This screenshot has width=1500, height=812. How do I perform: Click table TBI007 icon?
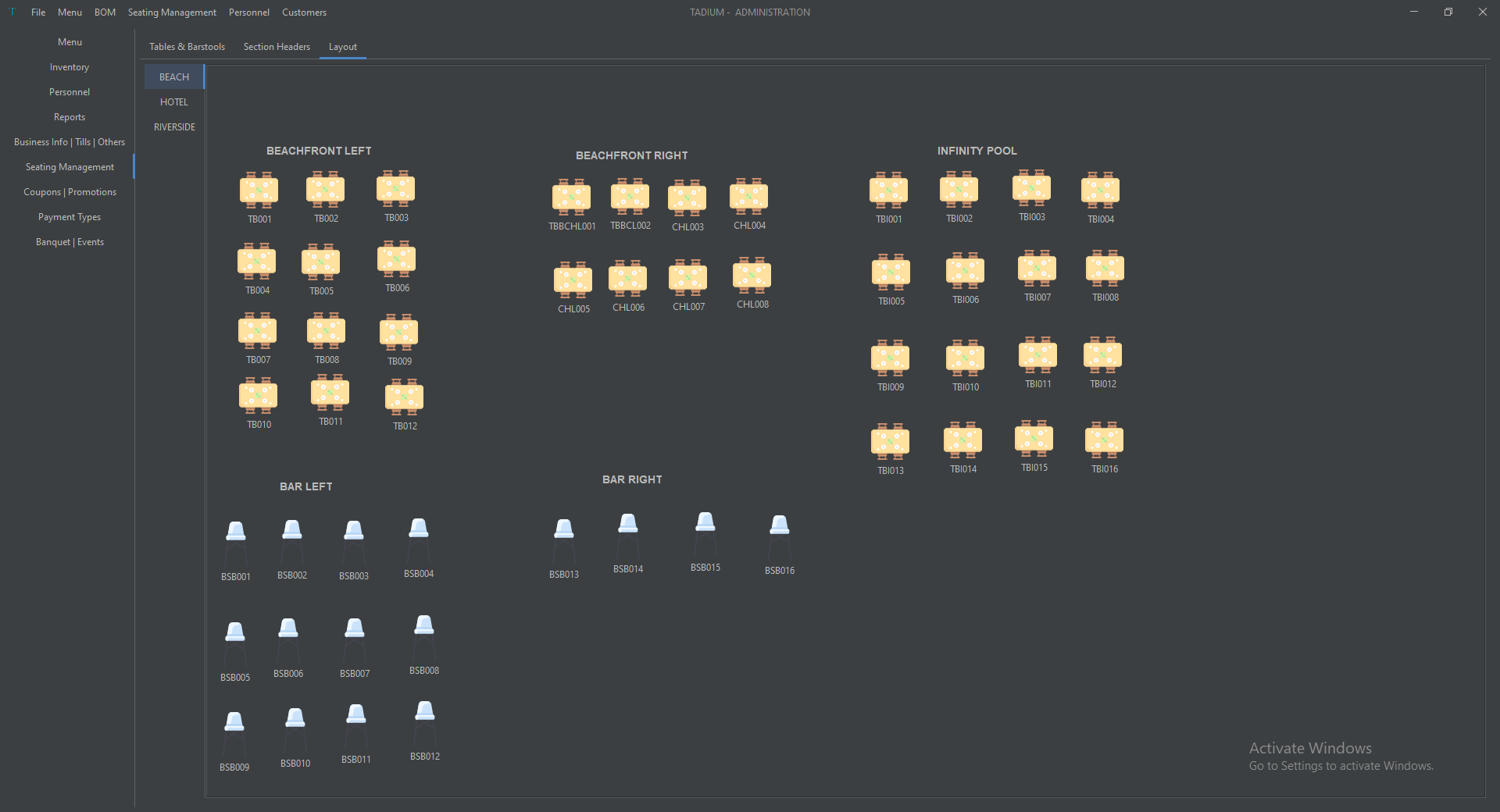[x=1037, y=269]
